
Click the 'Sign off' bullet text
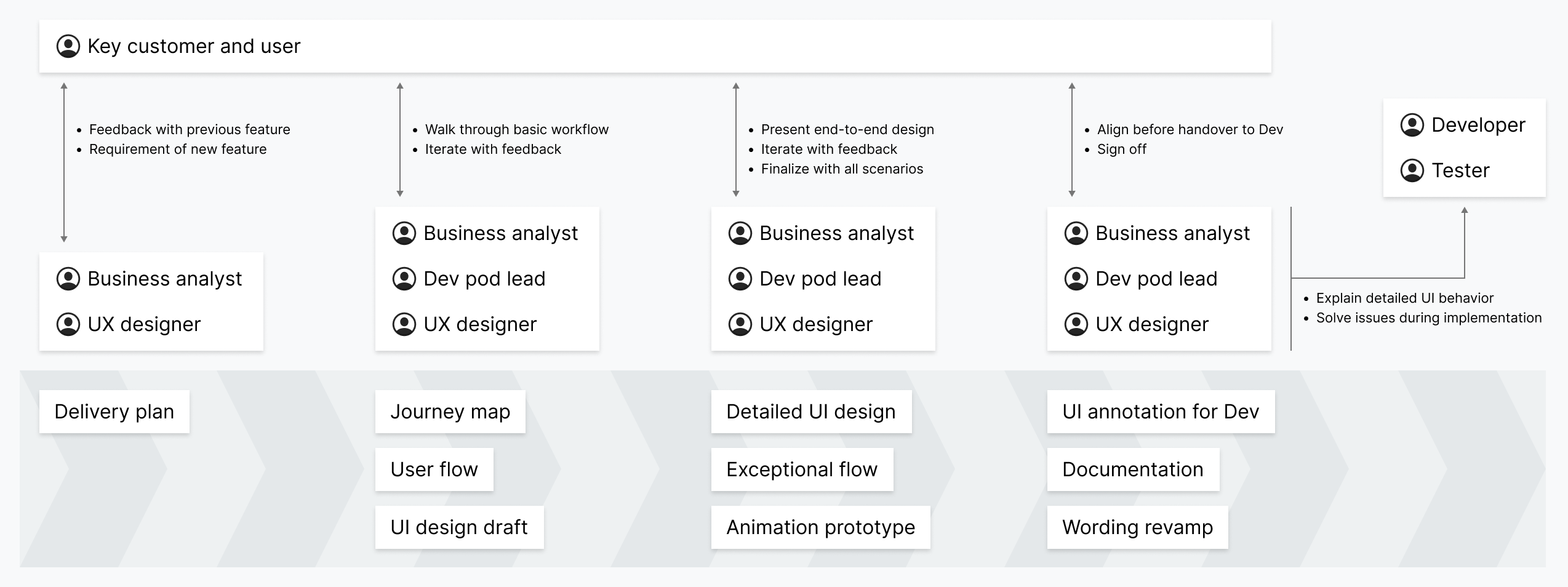[1121, 150]
